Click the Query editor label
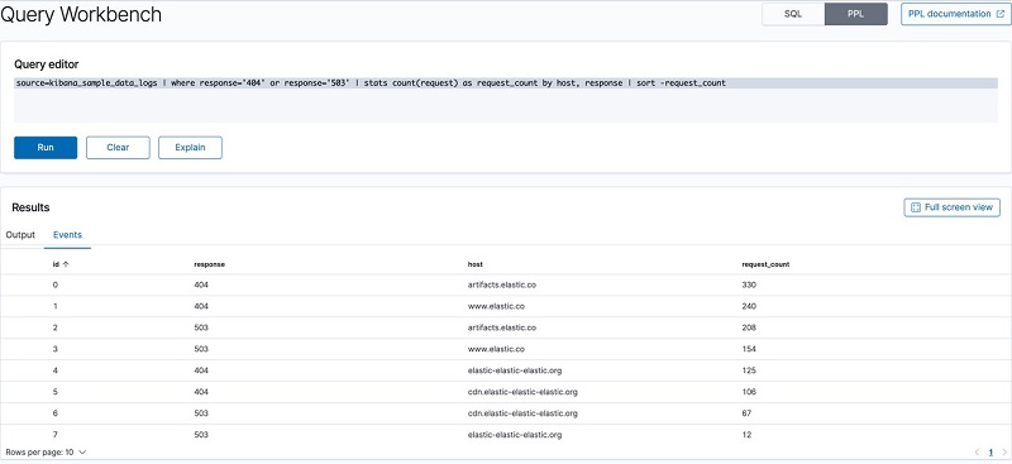The image size is (1012, 464). 46,65
